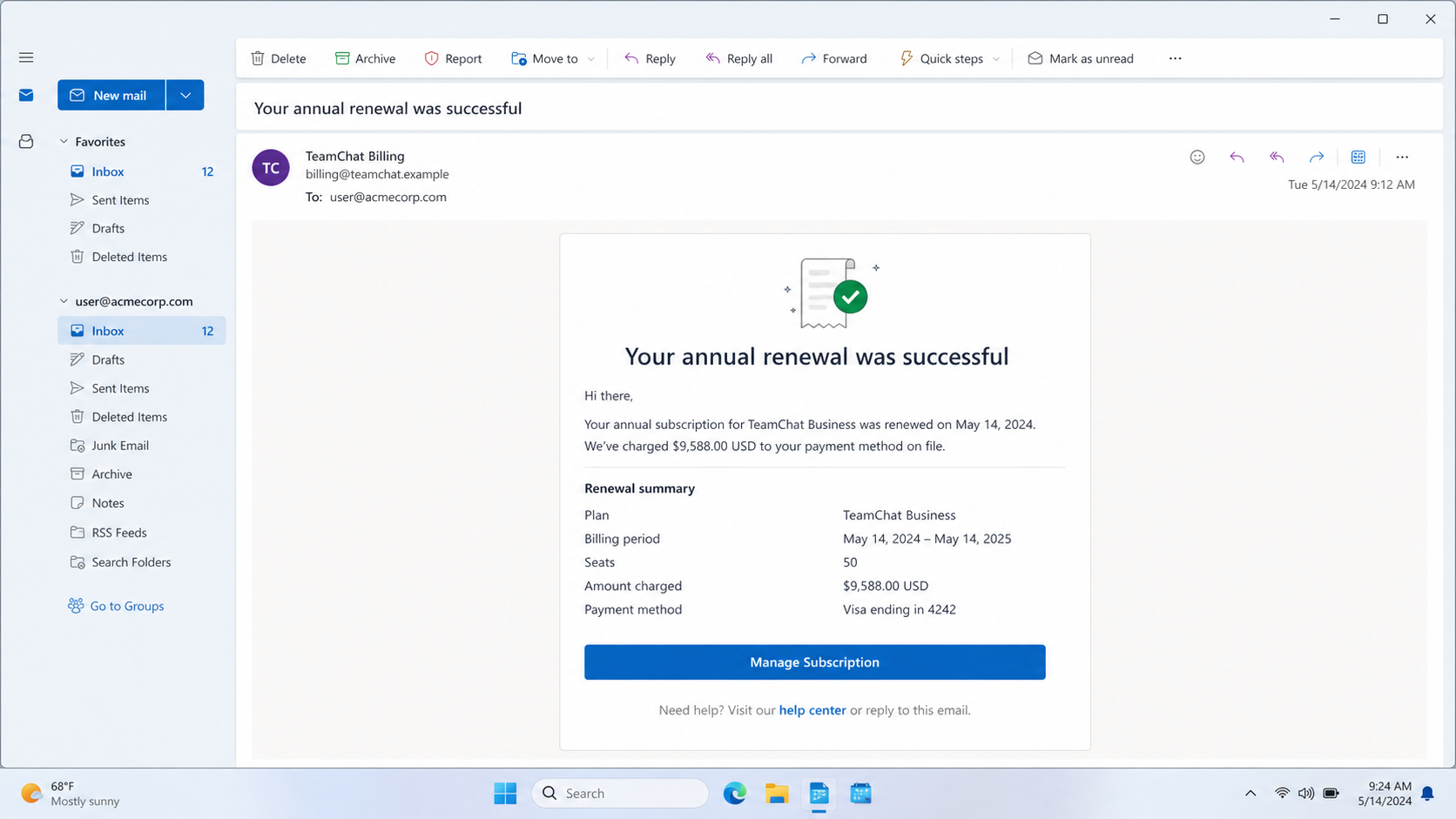Viewport: 1456px width, 819px height.
Task: Open Inbox under Favorites
Action: pyautogui.click(x=141, y=171)
